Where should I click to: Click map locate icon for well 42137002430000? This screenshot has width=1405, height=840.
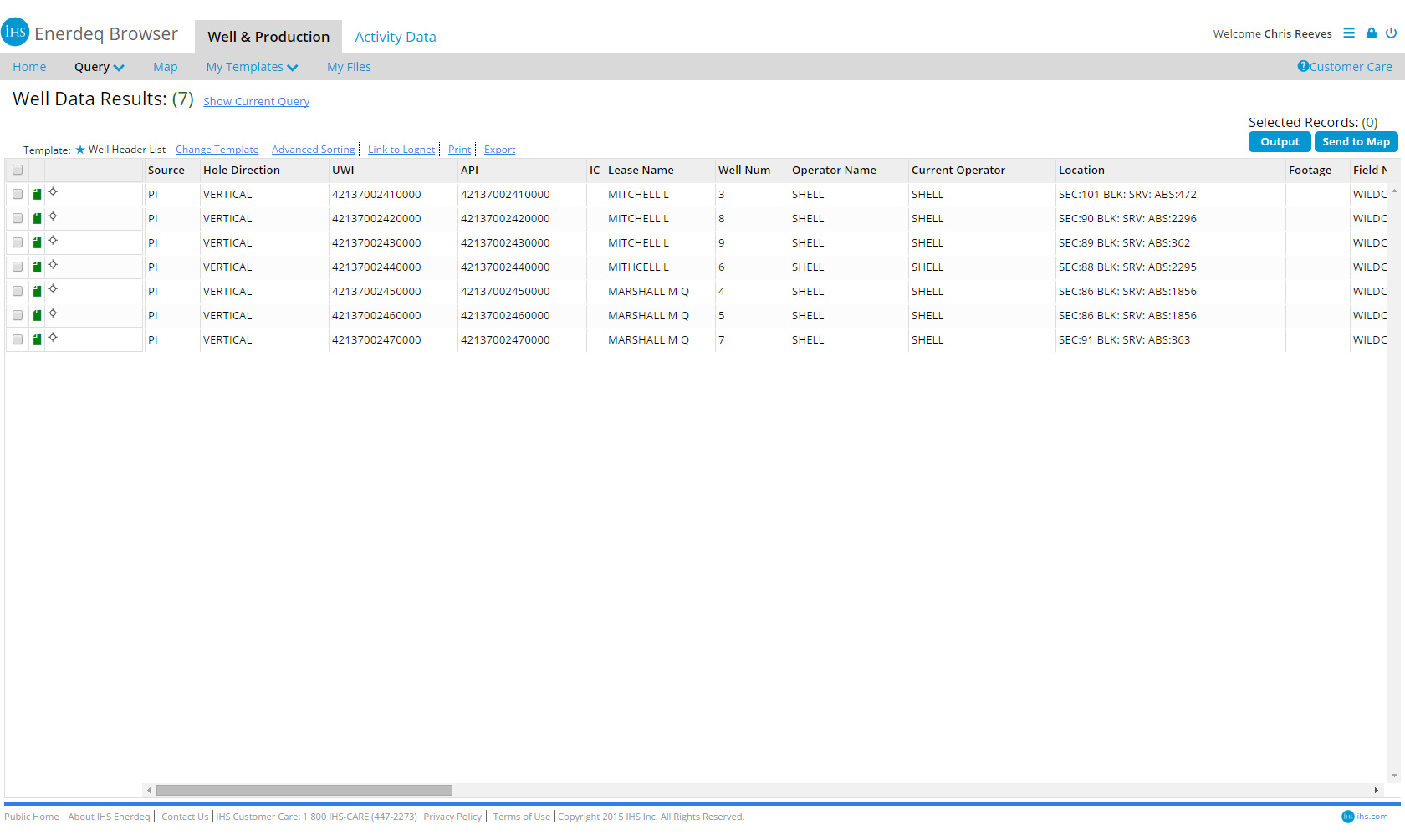pyautogui.click(x=53, y=241)
